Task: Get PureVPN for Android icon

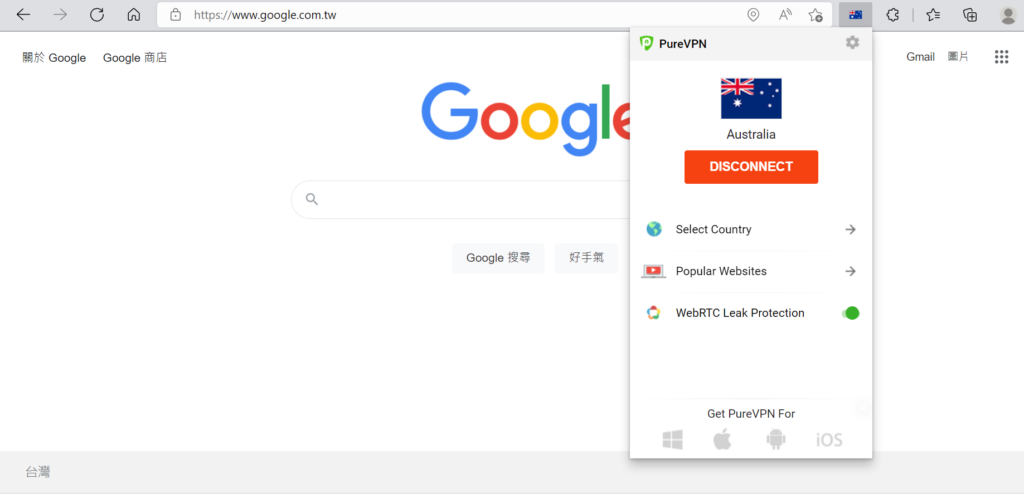Action: (x=775, y=440)
